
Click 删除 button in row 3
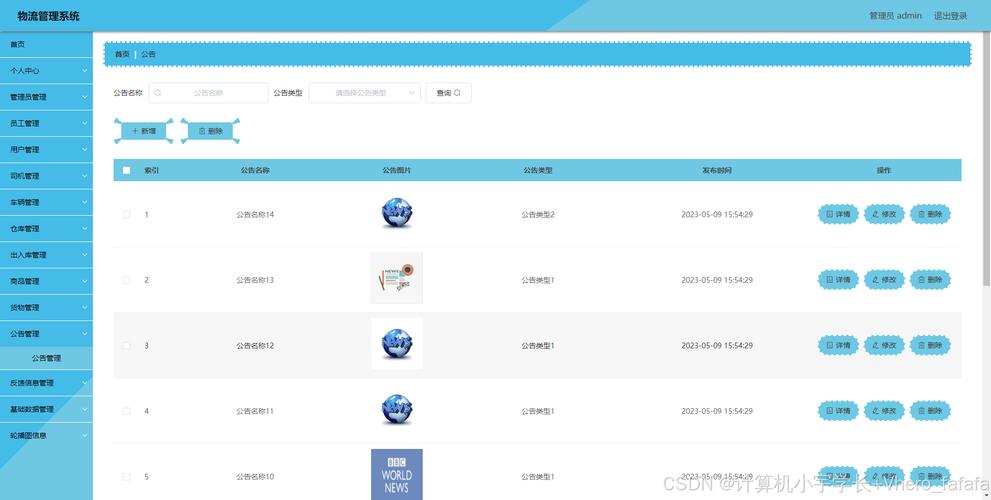(x=930, y=346)
